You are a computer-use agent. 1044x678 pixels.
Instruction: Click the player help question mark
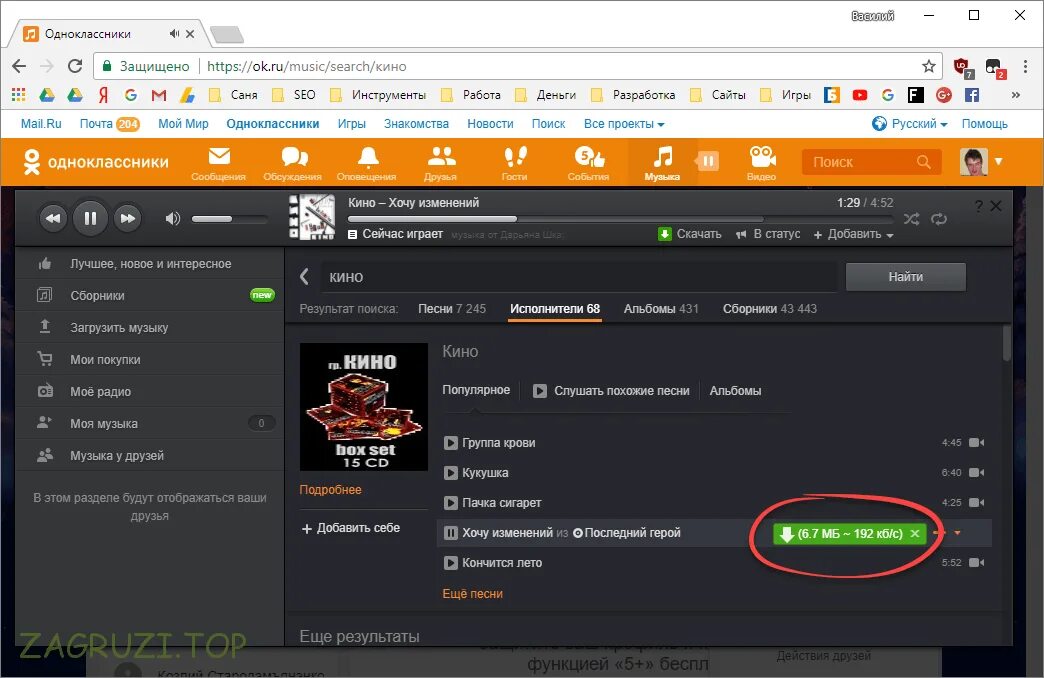click(x=978, y=206)
